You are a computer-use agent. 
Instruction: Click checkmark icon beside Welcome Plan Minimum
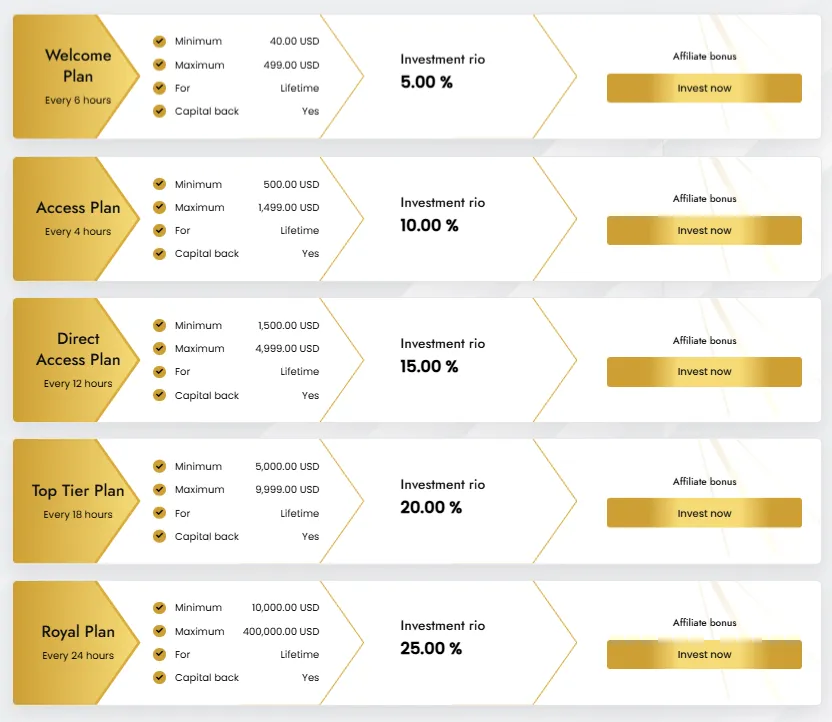(x=159, y=41)
